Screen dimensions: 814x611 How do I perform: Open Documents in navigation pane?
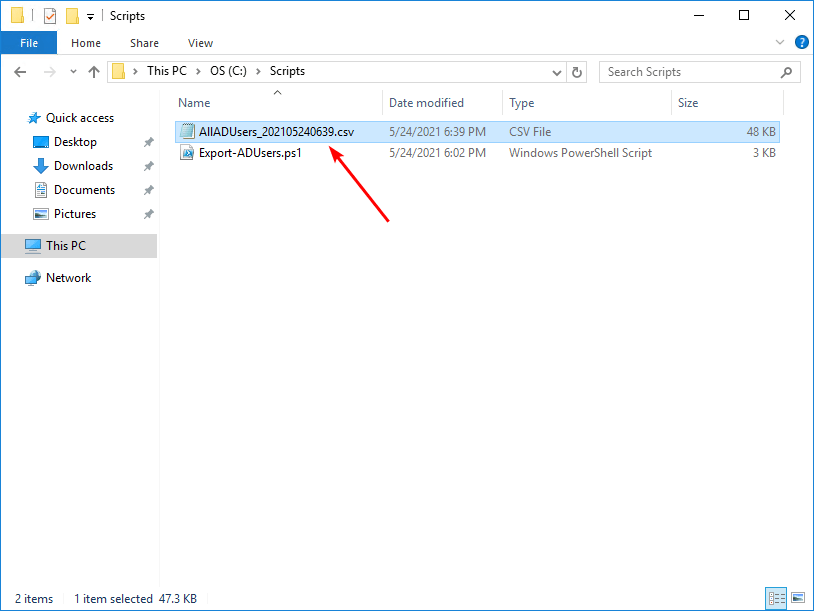85,189
